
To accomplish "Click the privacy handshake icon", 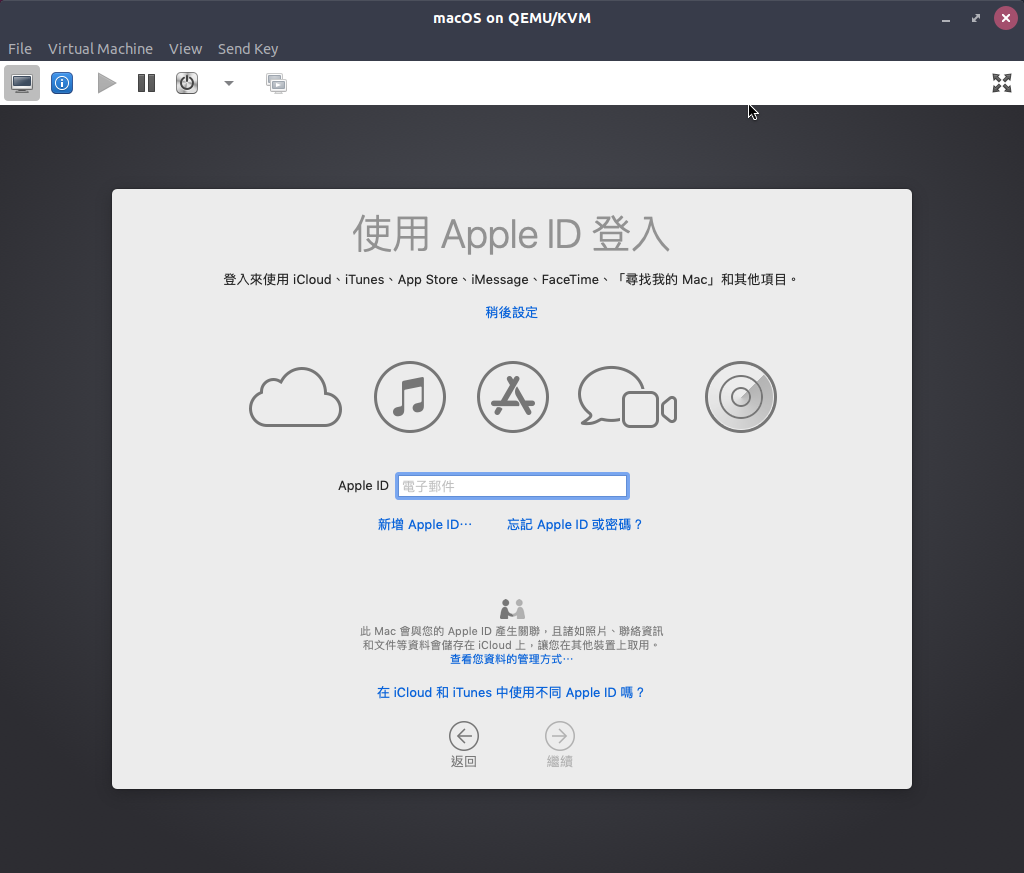I will coord(512,609).
